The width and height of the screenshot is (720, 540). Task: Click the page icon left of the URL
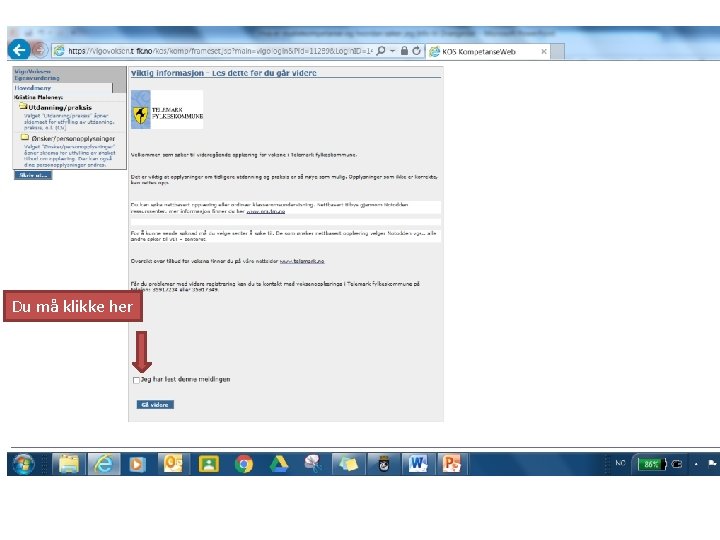click(59, 51)
